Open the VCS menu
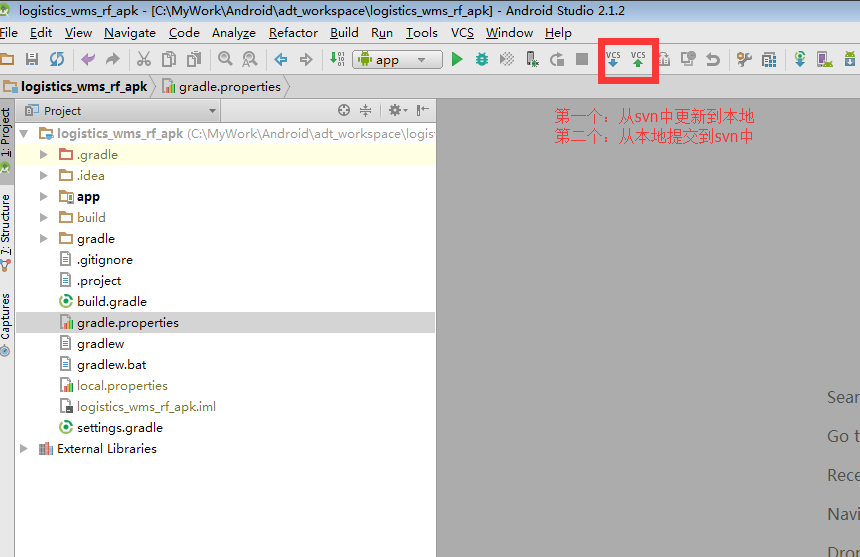The image size is (860, 557). pyautogui.click(x=462, y=33)
